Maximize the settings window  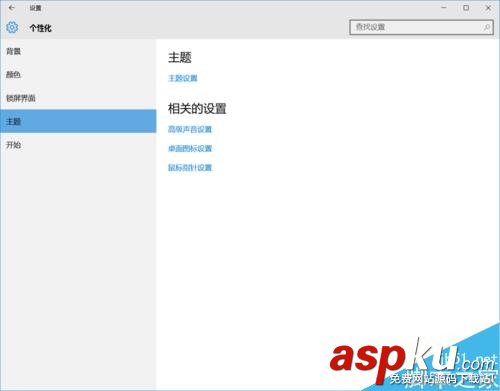click(466, 8)
